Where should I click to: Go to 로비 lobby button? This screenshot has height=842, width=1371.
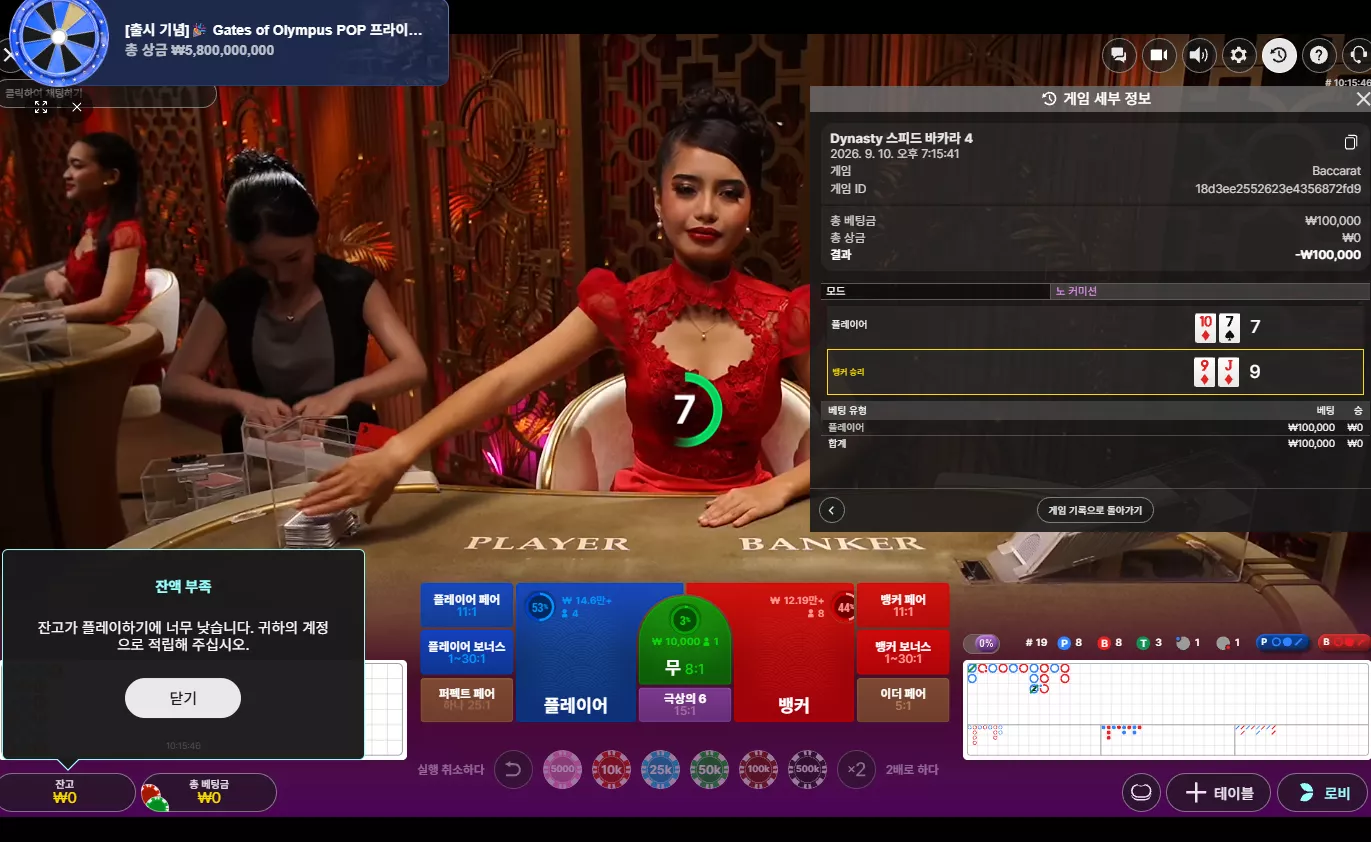pyautogui.click(x=1322, y=793)
